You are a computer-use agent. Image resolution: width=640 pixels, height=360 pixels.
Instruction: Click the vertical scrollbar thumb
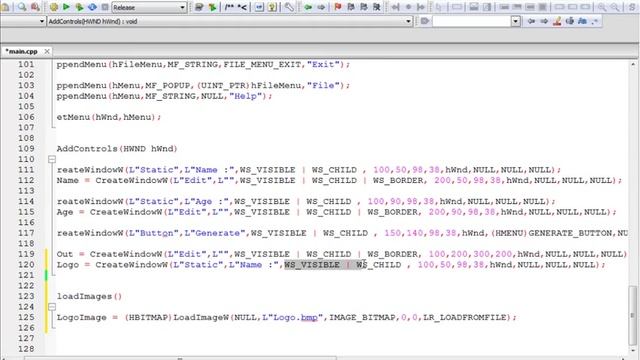[x=633, y=315]
